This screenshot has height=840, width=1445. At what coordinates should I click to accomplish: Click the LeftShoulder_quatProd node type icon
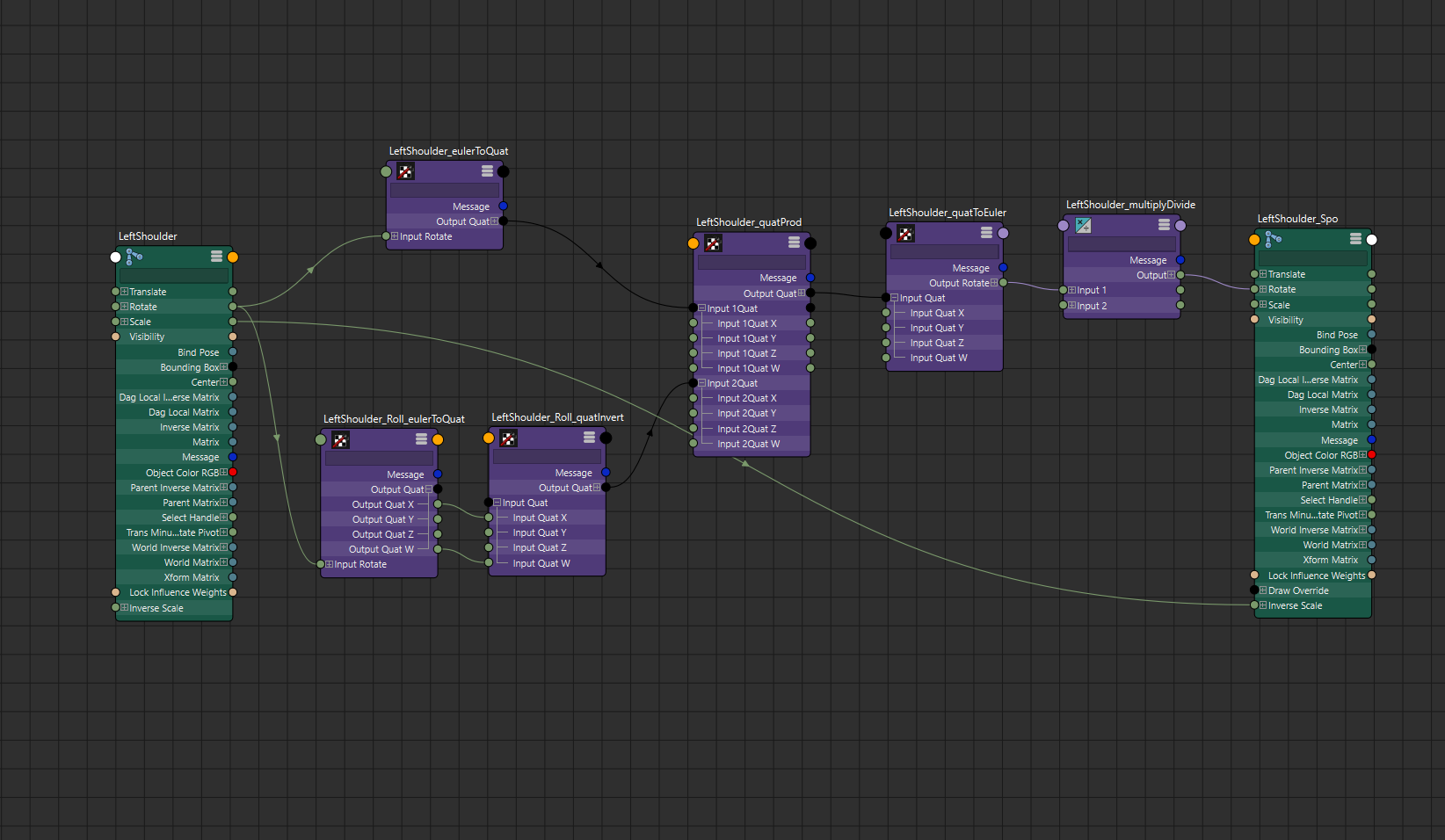pos(713,243)
